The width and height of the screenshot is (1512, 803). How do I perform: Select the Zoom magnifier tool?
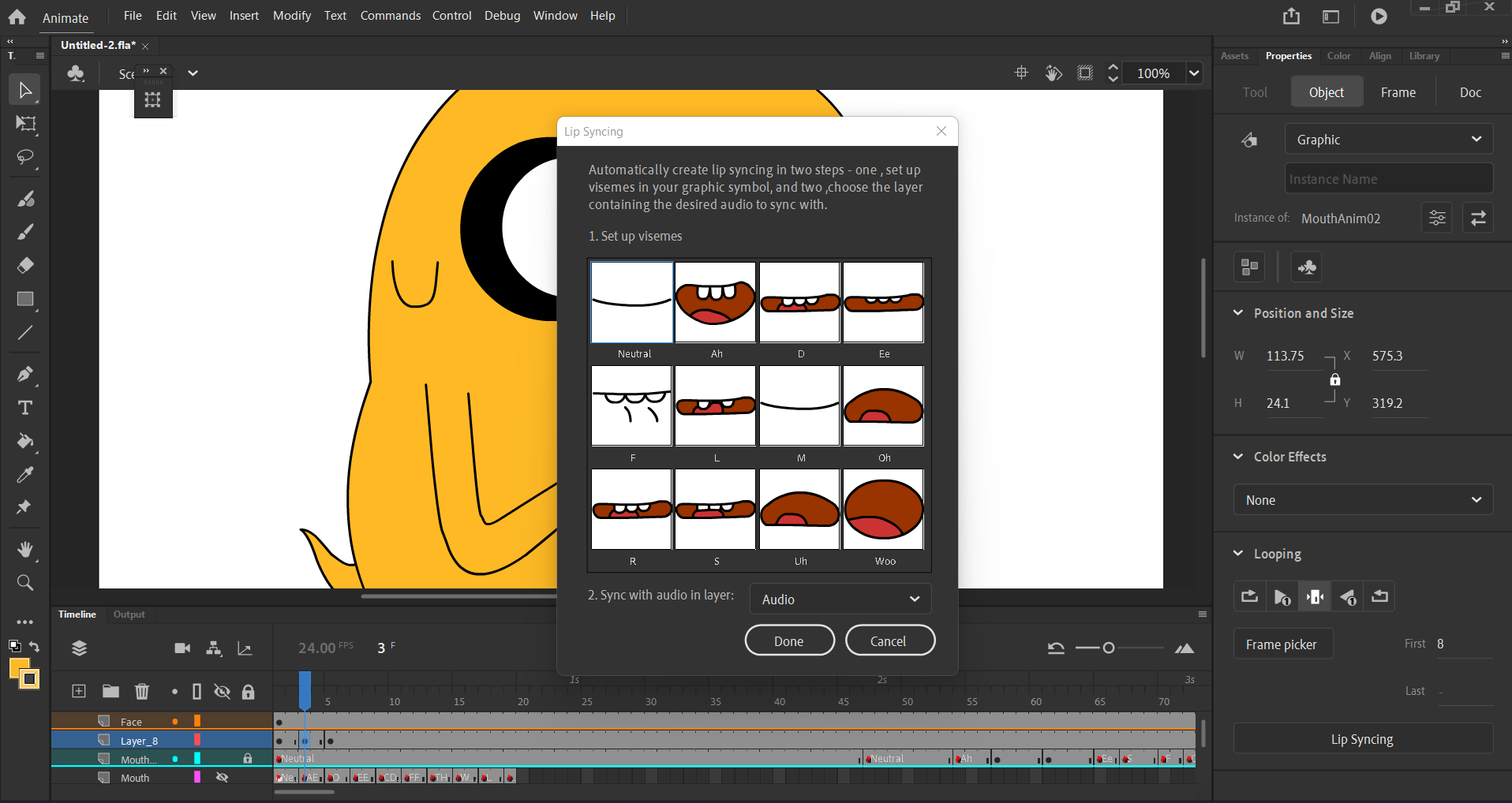25,583
